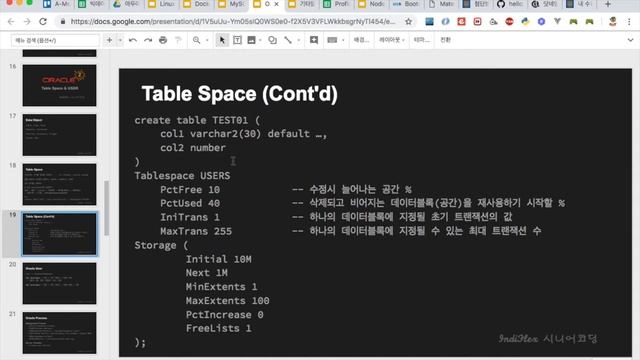Screen dimensions: 640x360
Task: Select the paint format tool
Action: (178, 40)
